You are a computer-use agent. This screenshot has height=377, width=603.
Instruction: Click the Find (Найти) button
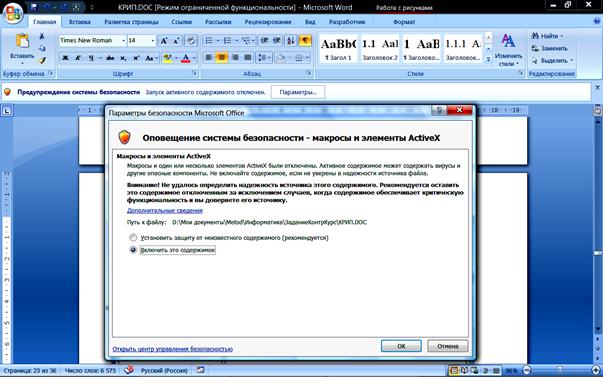(547, 36)
